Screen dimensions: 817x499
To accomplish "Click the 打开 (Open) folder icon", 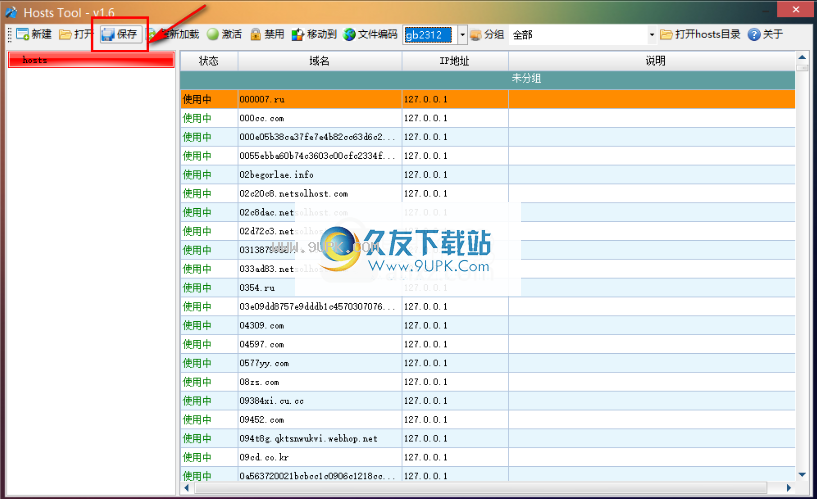I will (x=65, y=34).
